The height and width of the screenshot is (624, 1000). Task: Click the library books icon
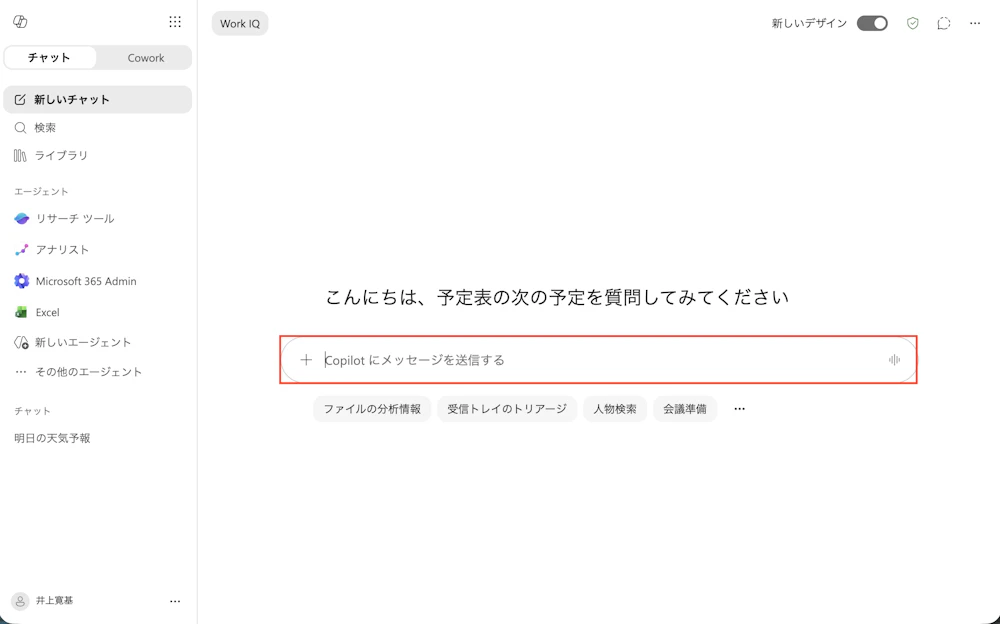coord(20,155)
